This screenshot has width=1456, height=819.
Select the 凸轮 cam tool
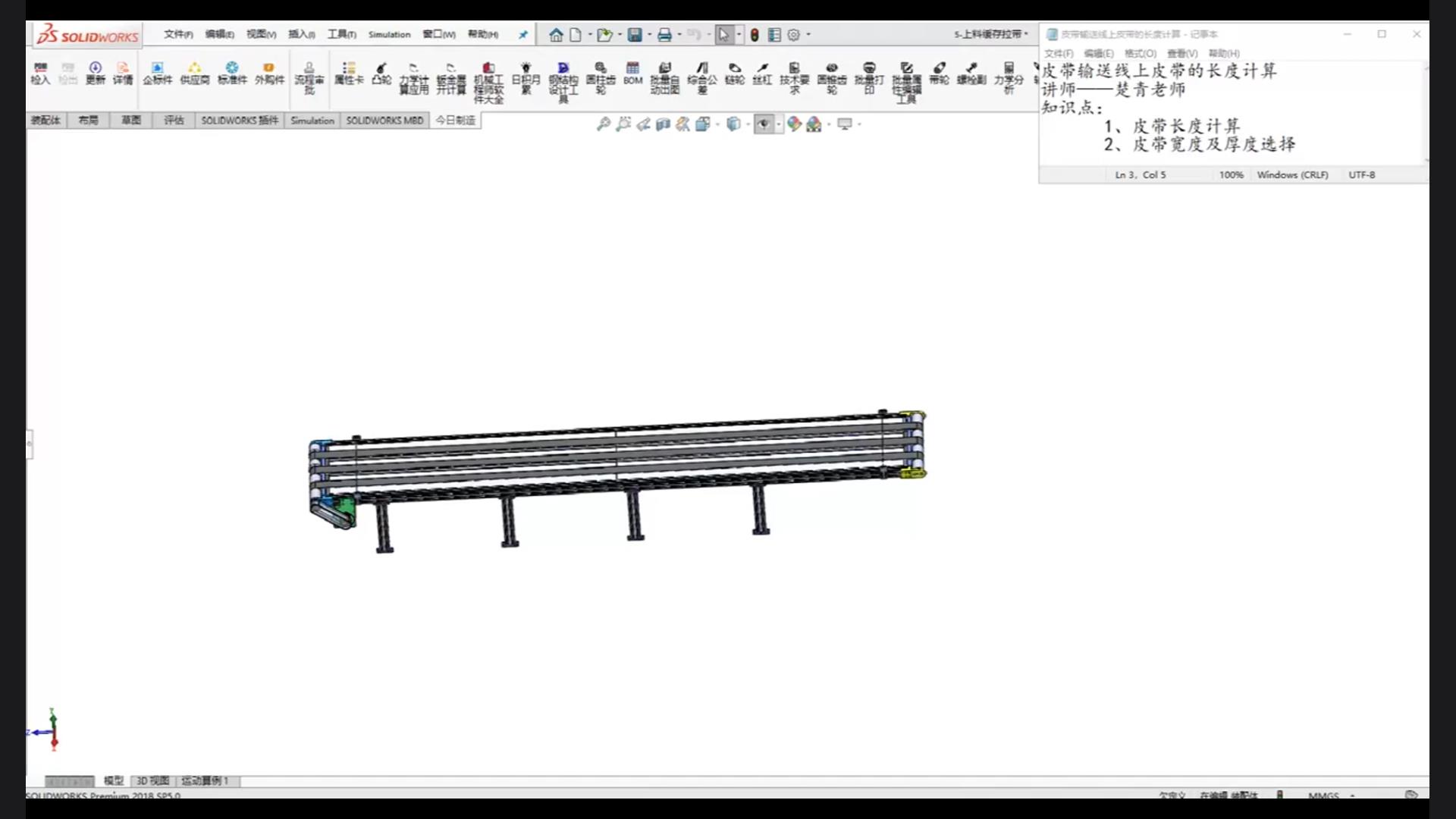381,74
